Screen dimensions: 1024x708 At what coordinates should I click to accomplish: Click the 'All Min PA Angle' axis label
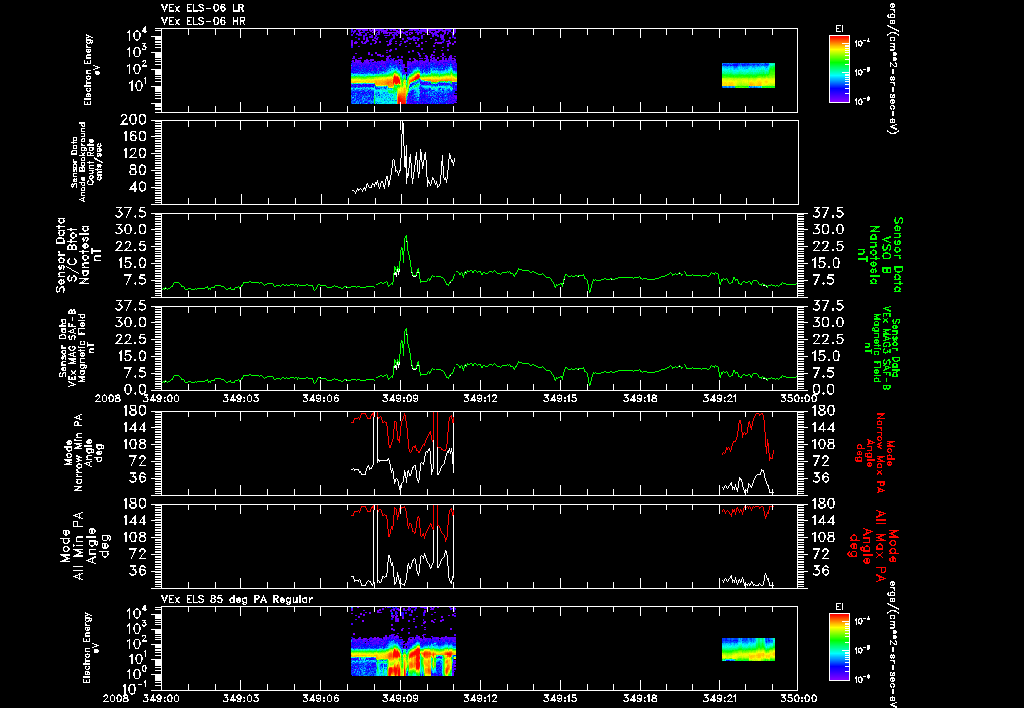pos(84,546)
